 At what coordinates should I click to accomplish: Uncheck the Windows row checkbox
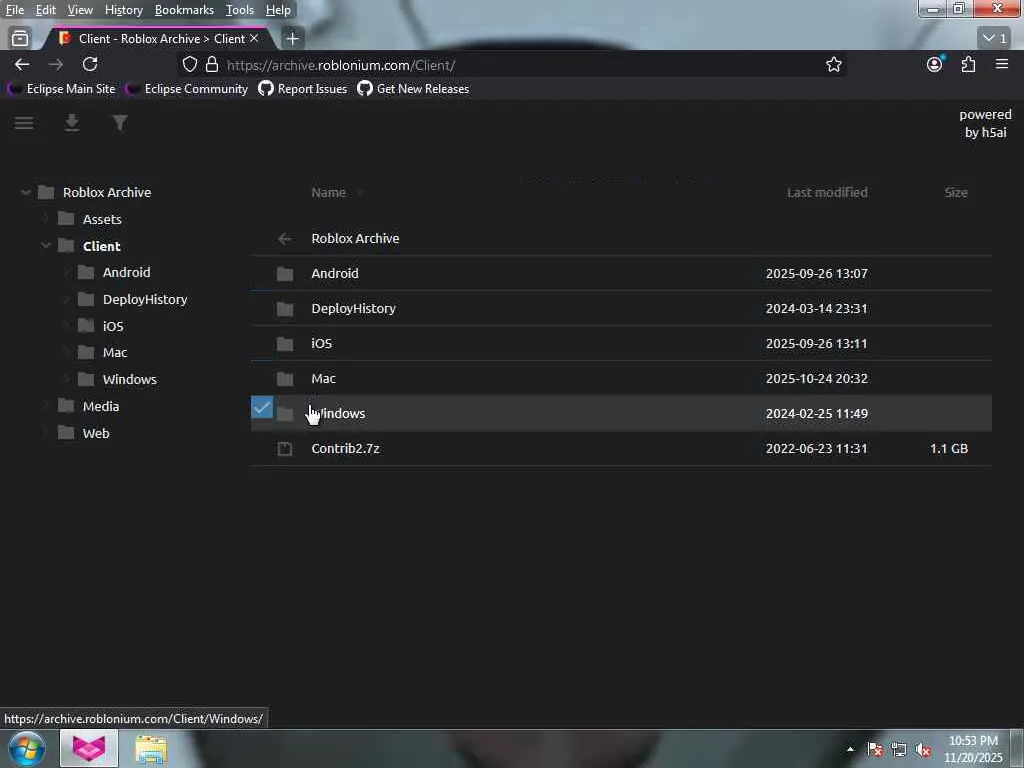pos(262,408)
